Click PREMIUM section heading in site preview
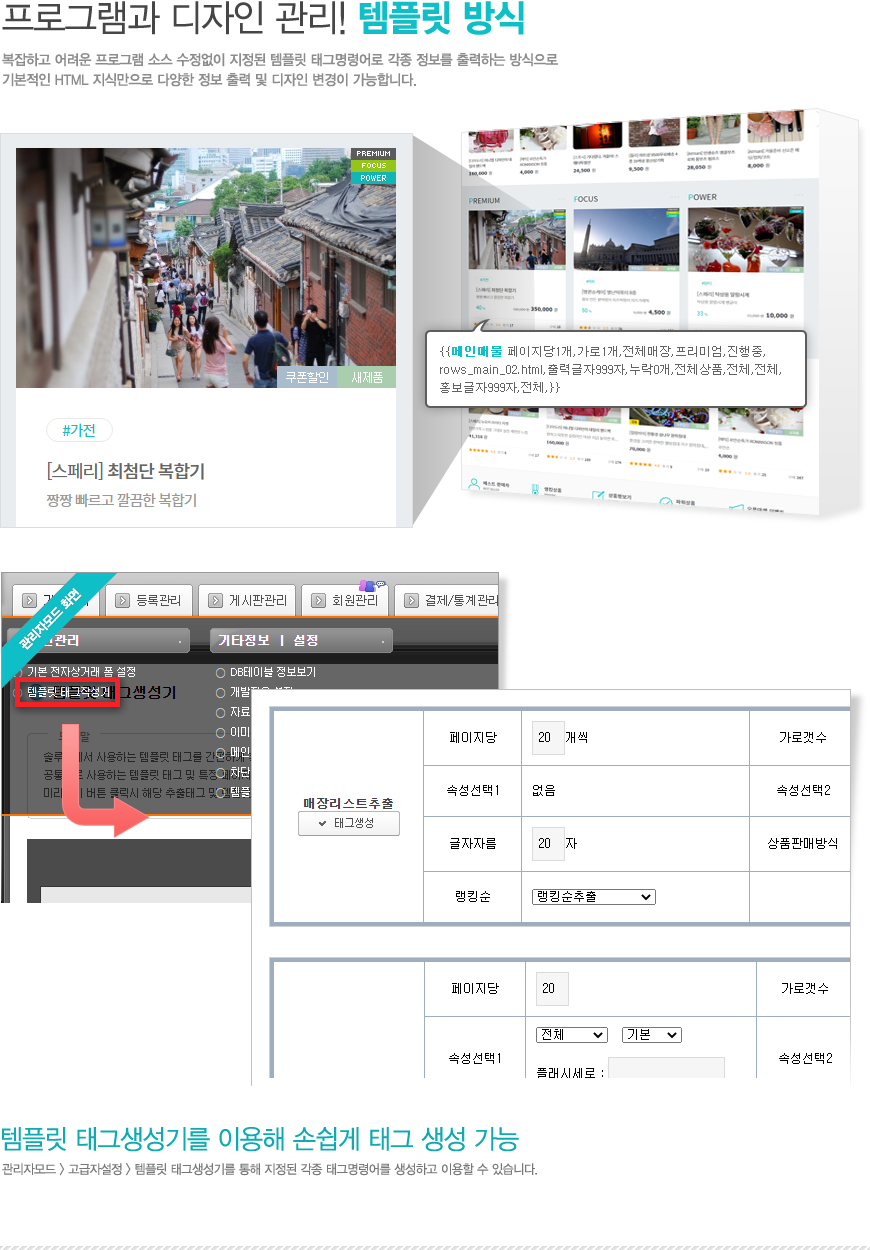 tap(484, 200)
